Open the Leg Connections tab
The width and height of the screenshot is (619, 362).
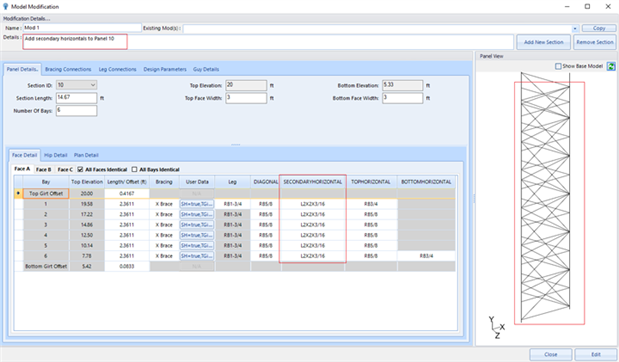click(117, 69)
